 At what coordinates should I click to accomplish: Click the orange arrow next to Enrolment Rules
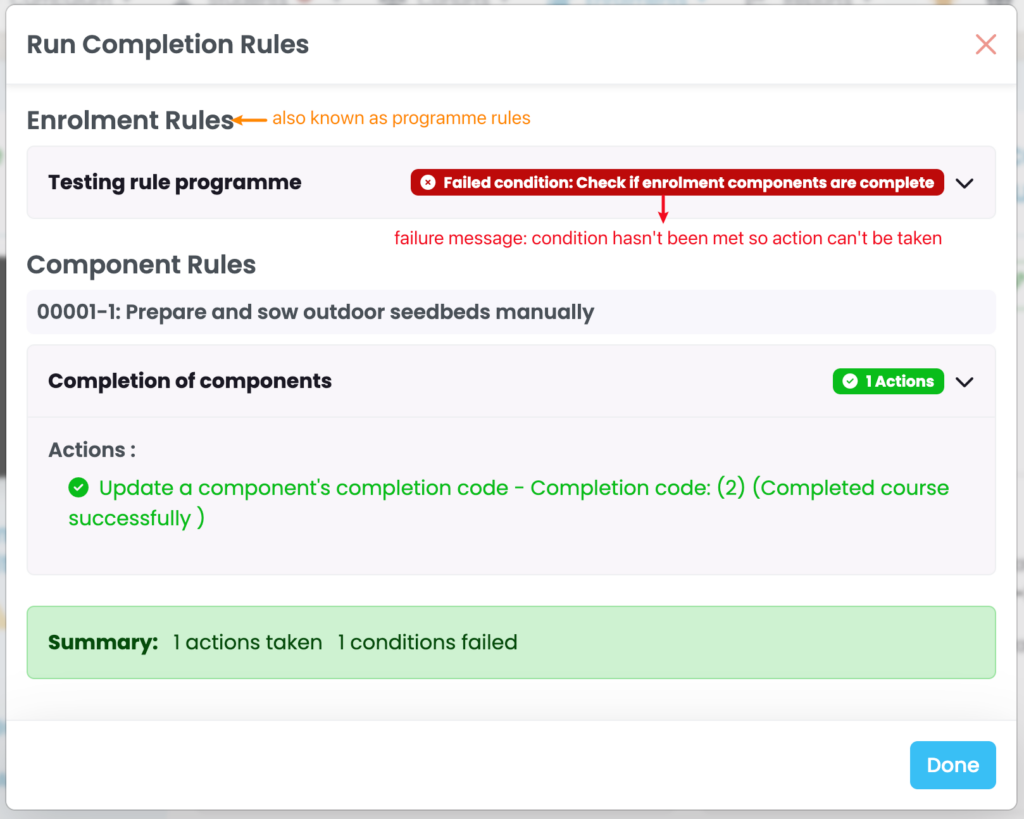[x=251, y=120]
